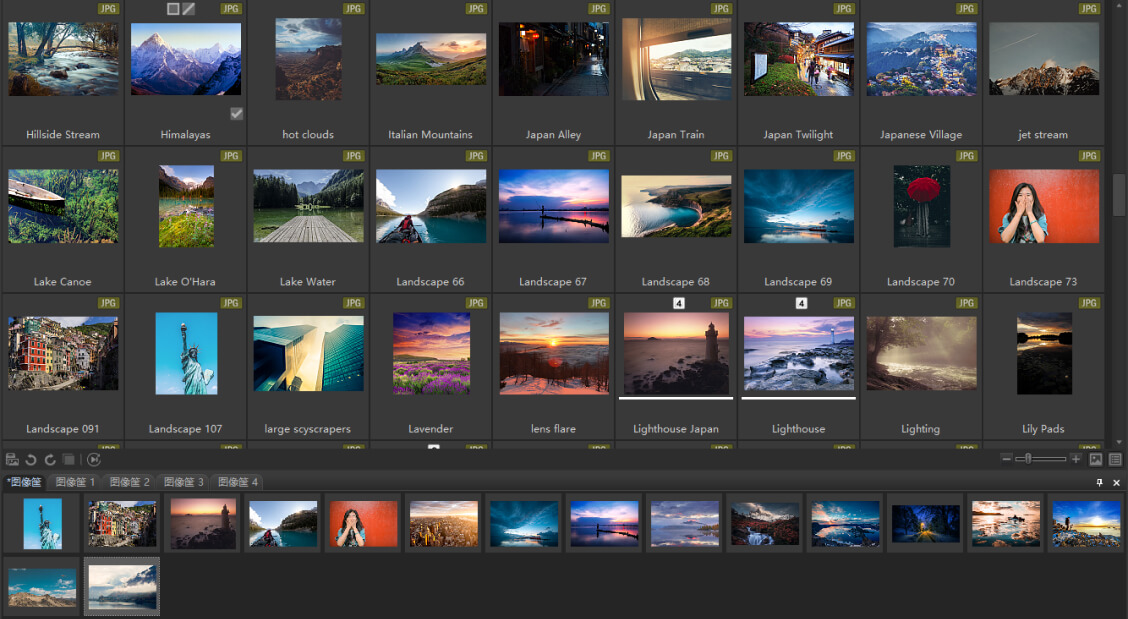Switch to list view mode icon
This screenshot has height=619, width=1128.
[x=1115, y=459]
